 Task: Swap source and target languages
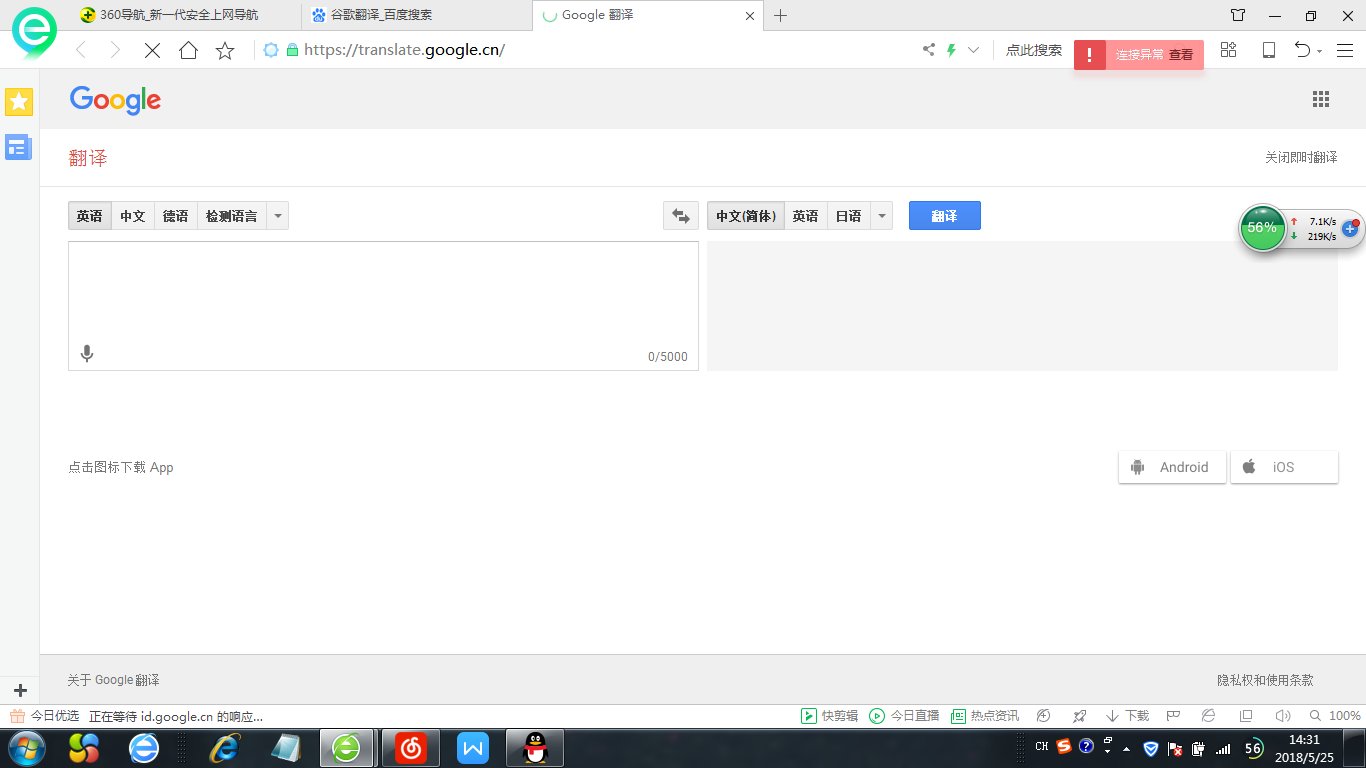pos(681,216)
